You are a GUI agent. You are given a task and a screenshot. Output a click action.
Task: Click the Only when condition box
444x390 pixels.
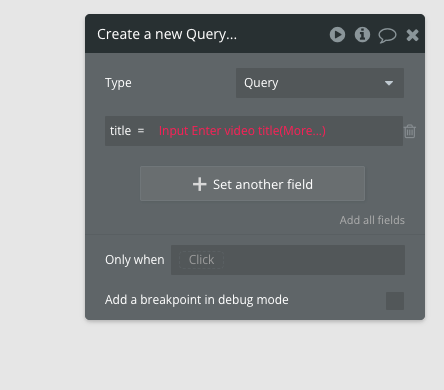coord(288,260)
